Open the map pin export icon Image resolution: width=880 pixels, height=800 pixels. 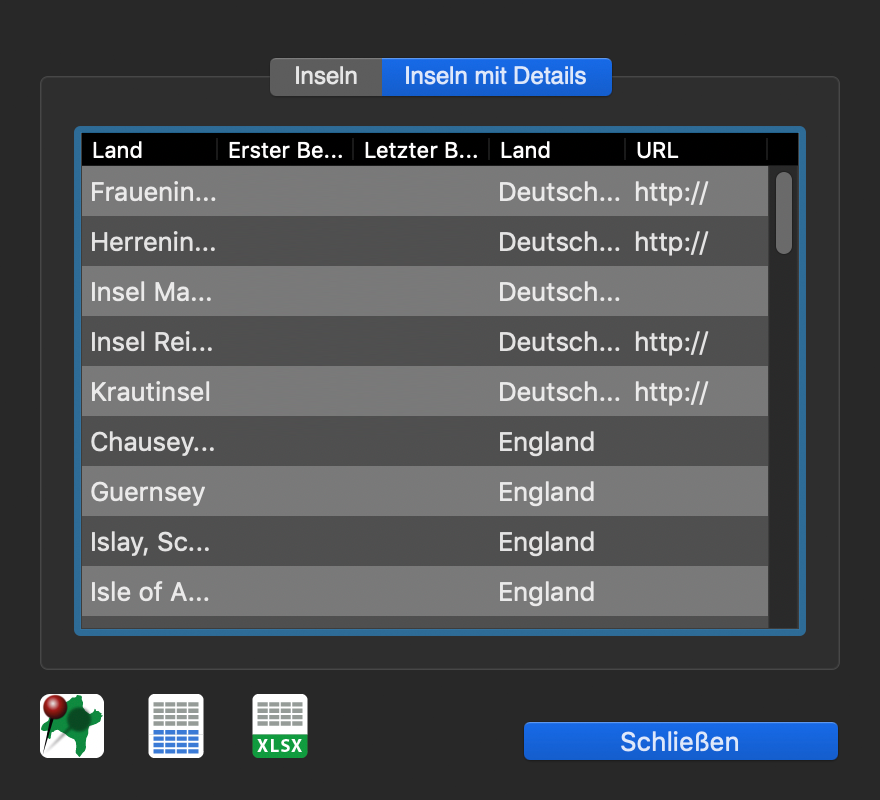72,726
